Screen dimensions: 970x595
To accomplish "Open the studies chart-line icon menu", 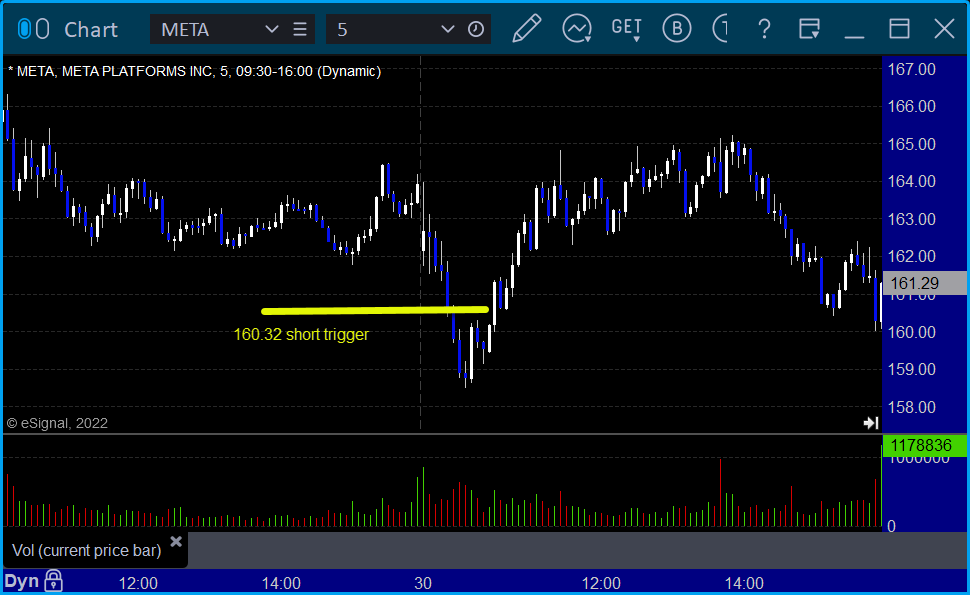I will 577,29.
